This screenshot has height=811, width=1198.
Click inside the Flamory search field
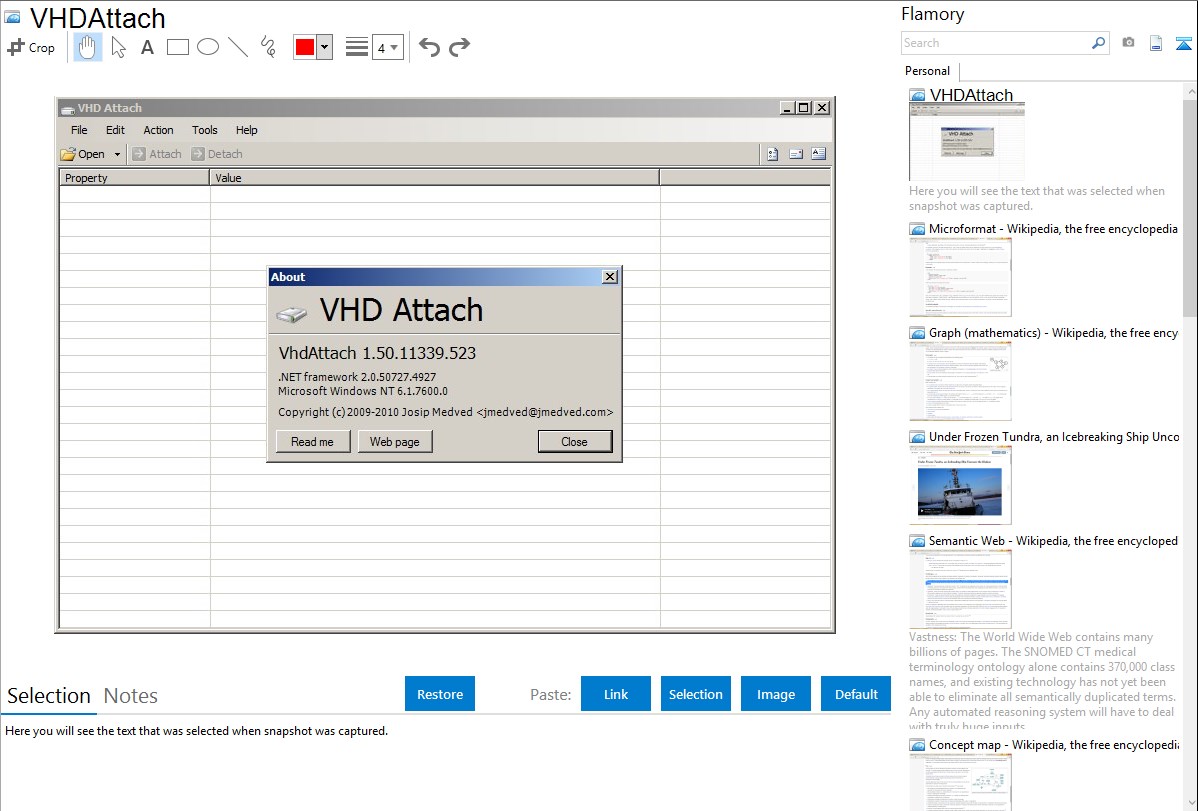point(995,43)
